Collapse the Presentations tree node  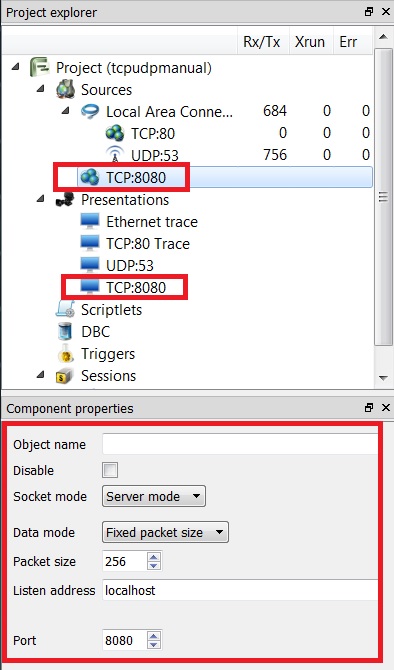click(41, 199)
